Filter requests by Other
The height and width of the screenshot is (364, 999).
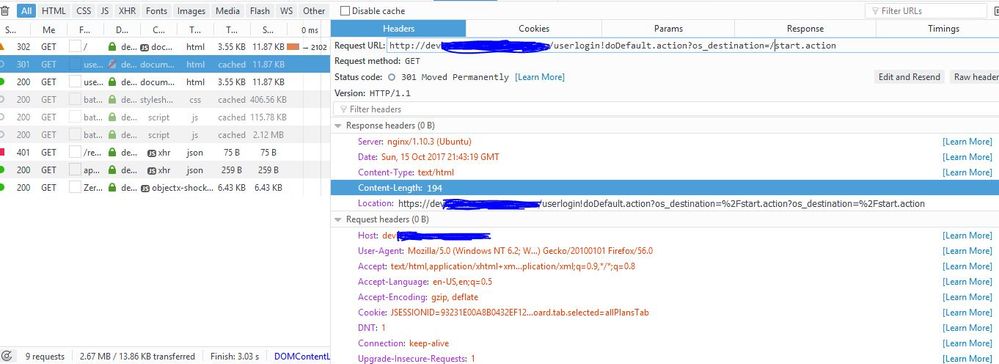[313, 11]
